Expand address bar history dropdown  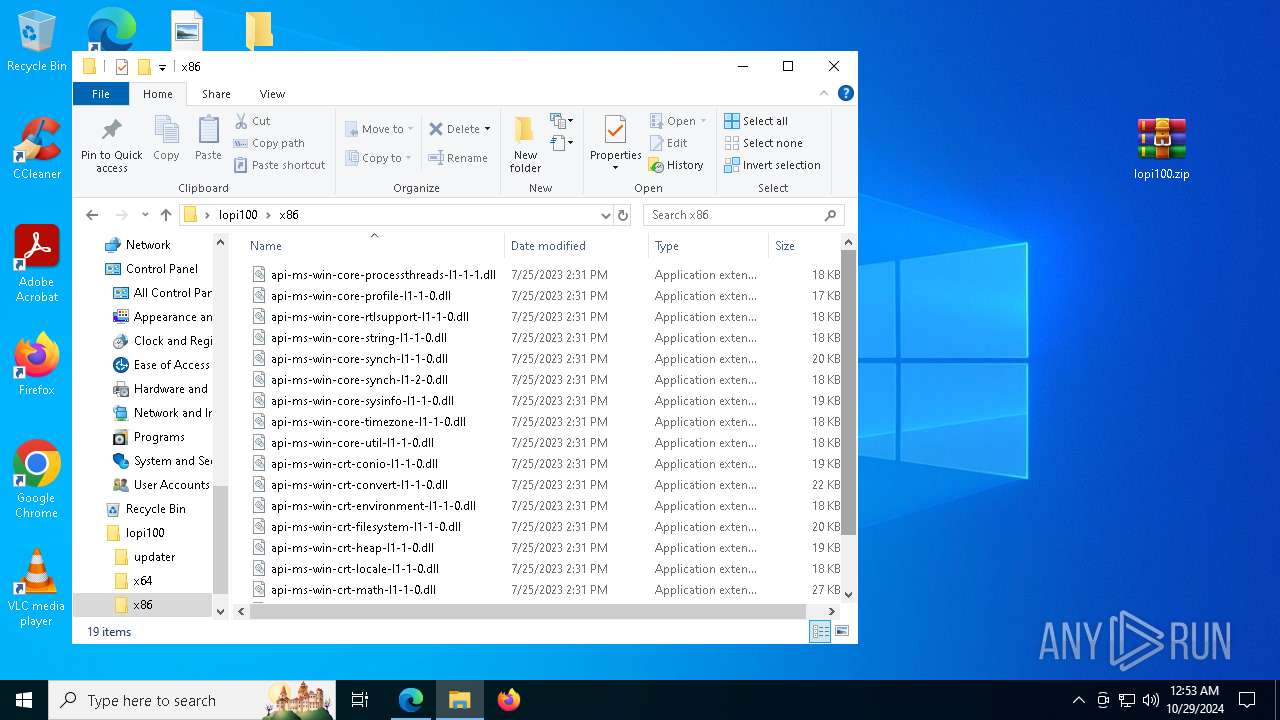point(605,215)
